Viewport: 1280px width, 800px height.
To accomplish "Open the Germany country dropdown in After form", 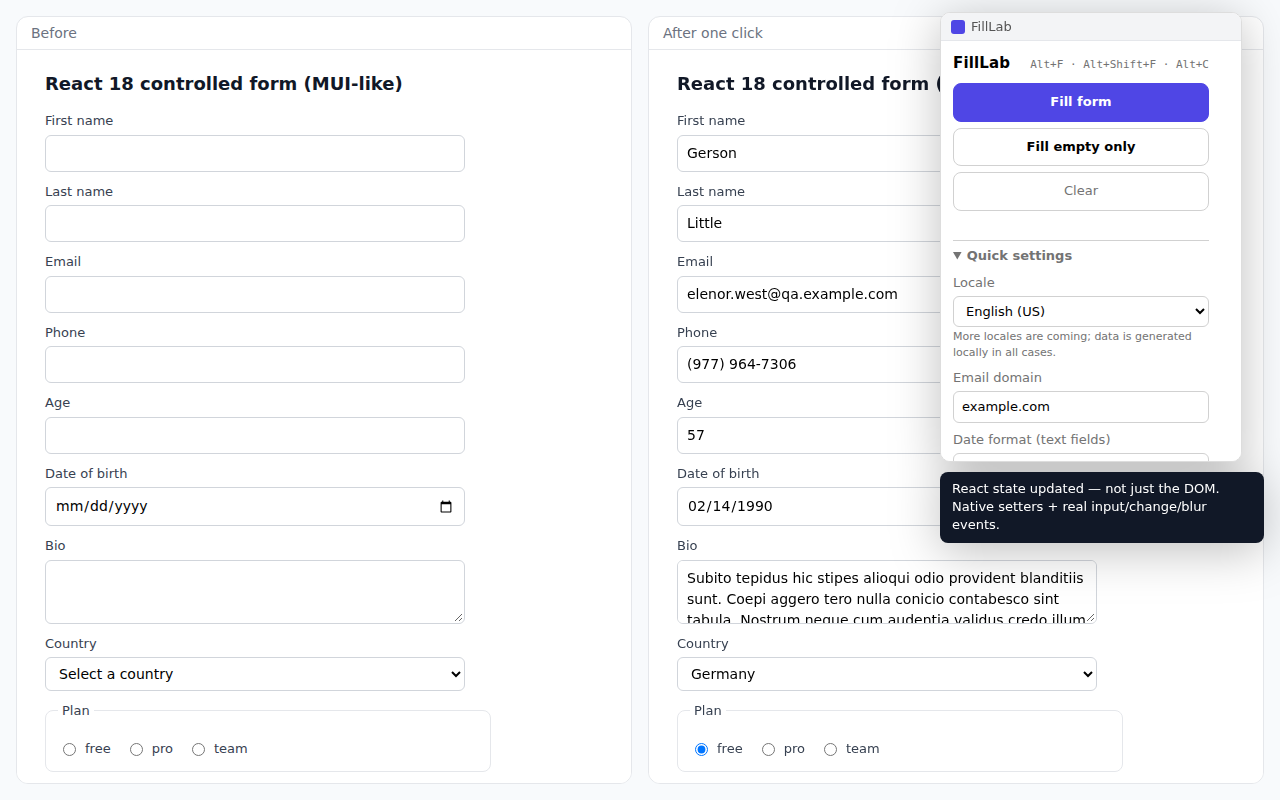I will 887,674.
